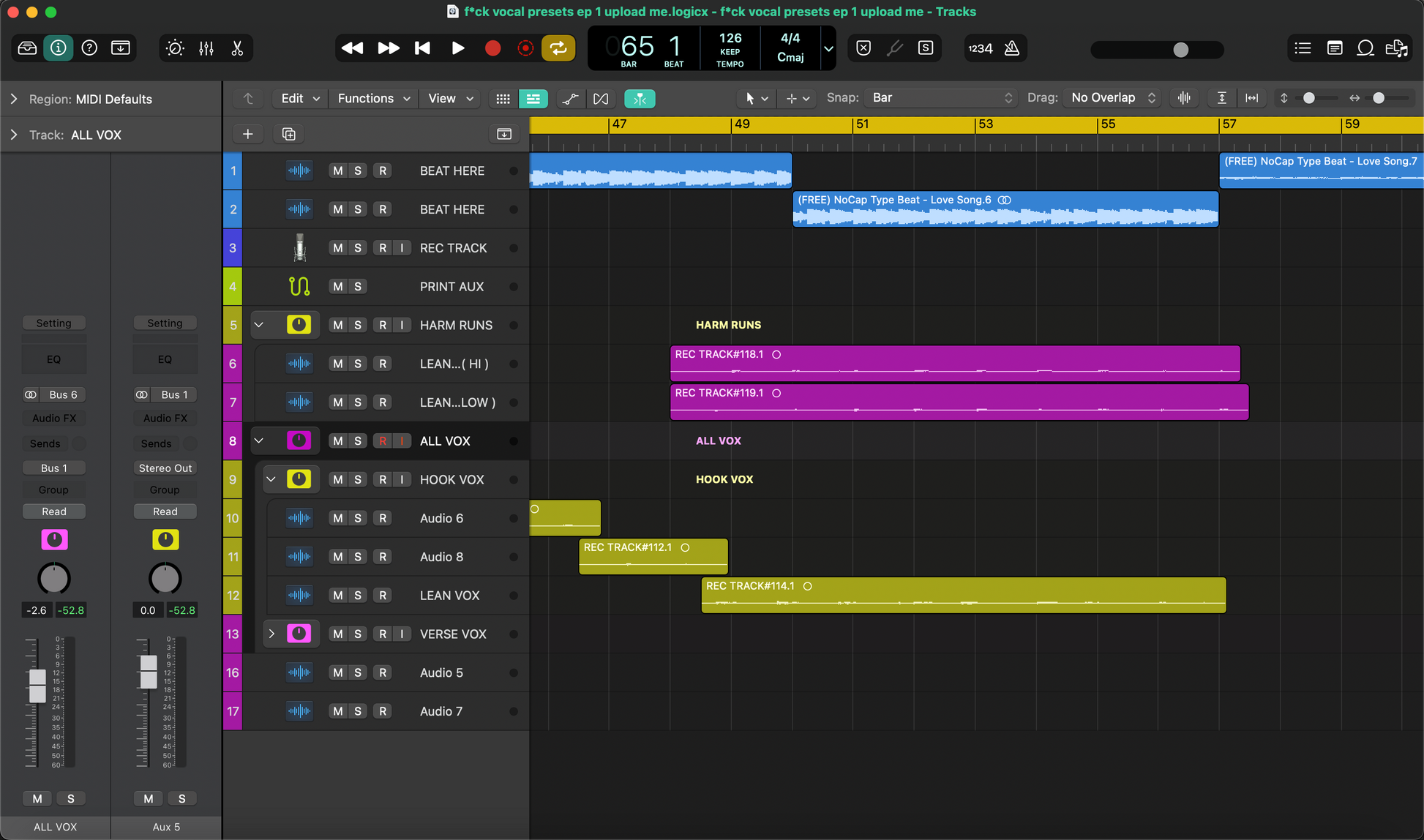Toggle the yellow Cycle button
Image resolution: width=1424 pixels, height=840 pixels.
558,48
